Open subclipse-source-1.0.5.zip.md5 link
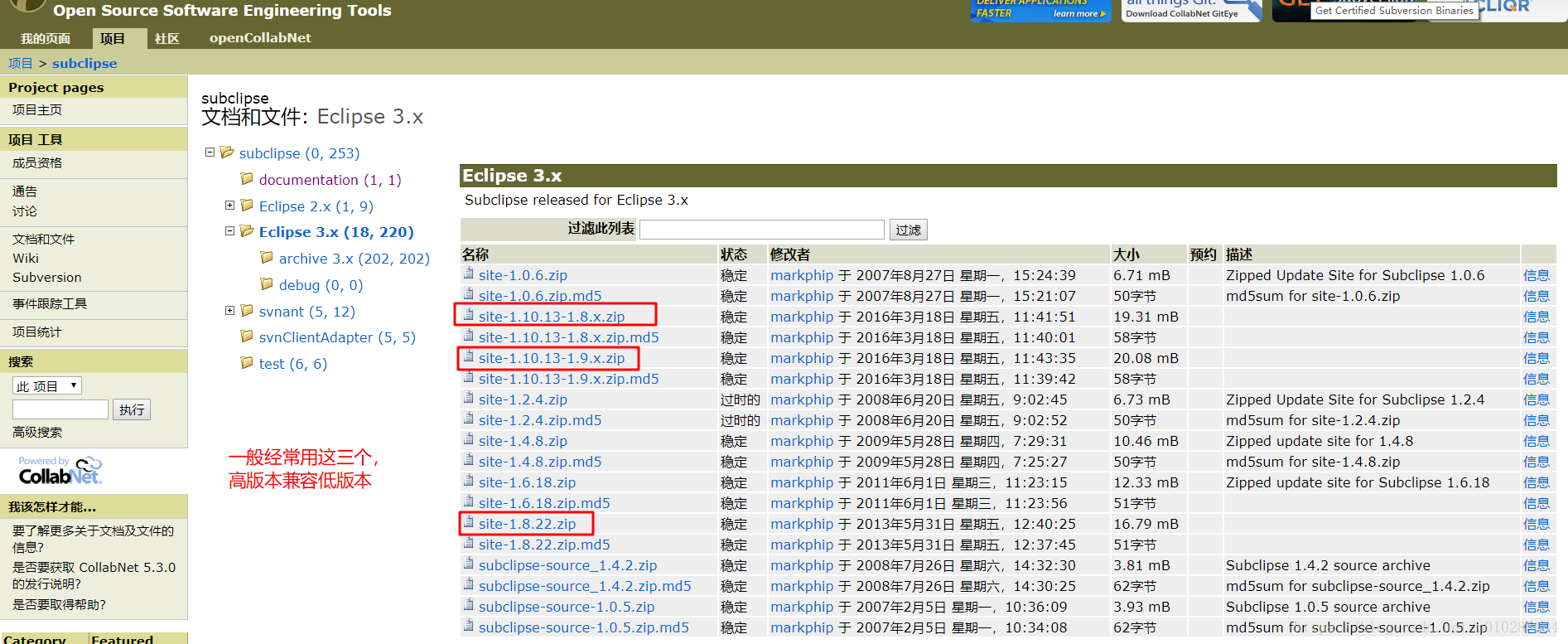1568x644 pixels. click(x=583, y=627)
